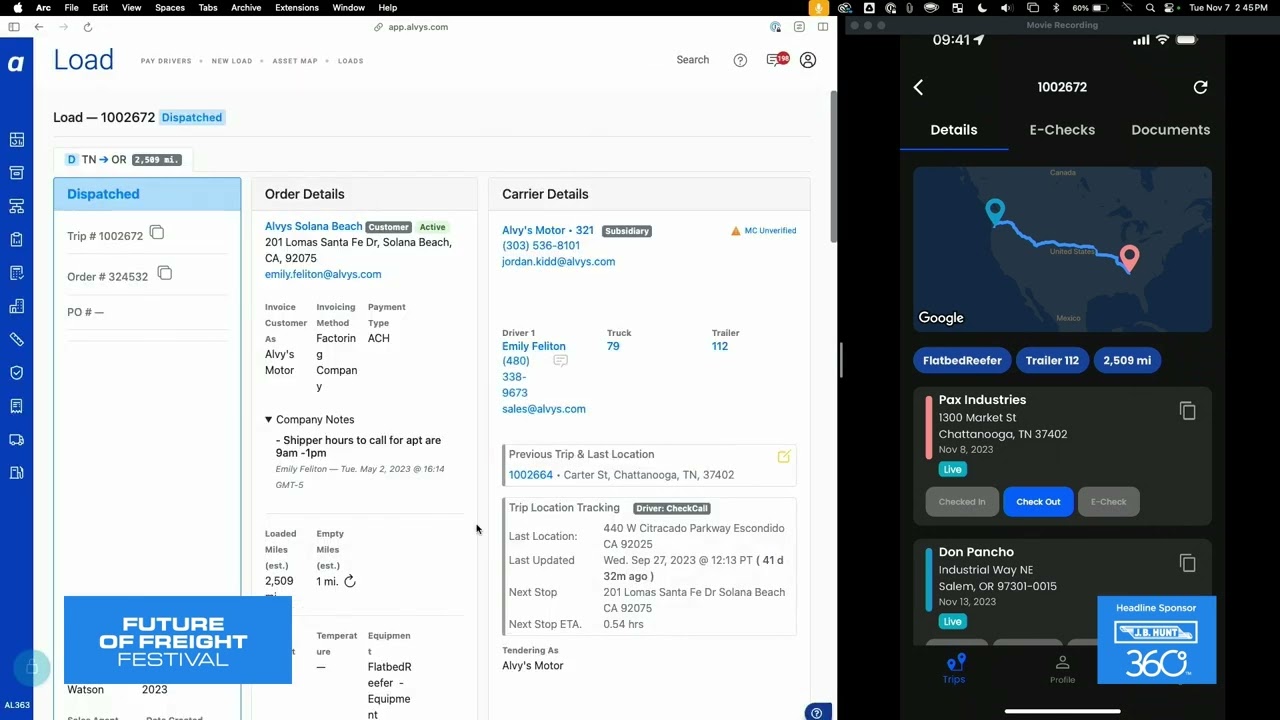The width and height of the screenshot is (1280, 720).
Task: Toggle Arc browser sidebar
Action: point(14,27)
